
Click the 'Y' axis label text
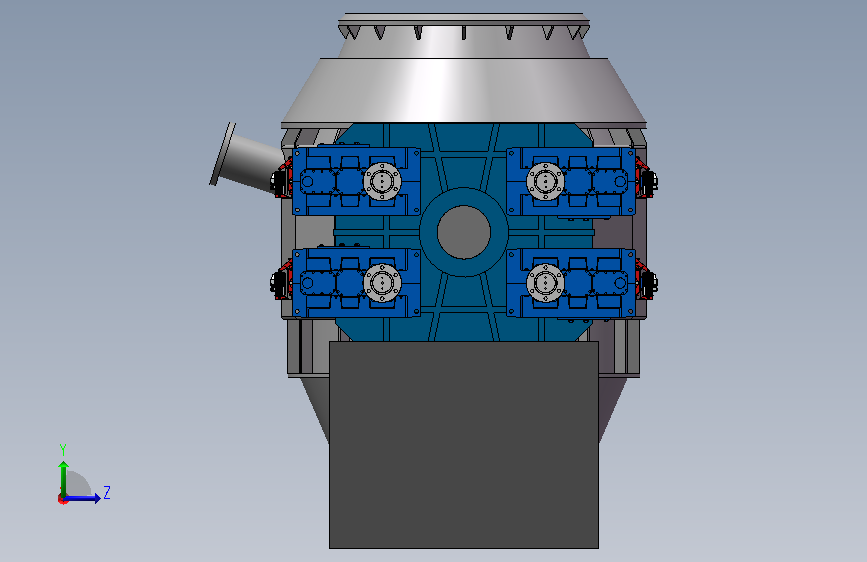click(x=63, y=450)
